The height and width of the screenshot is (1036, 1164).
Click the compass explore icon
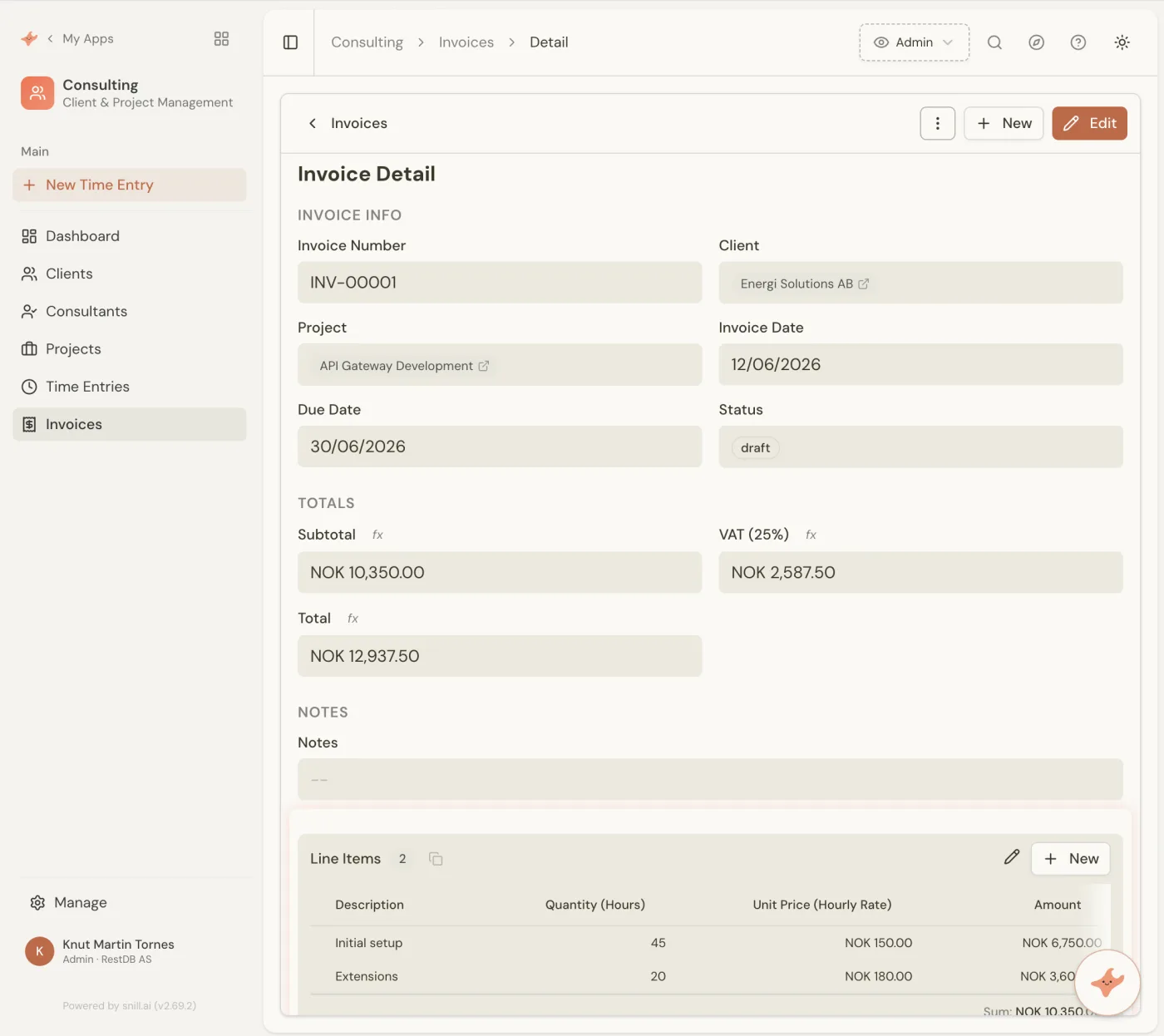1036,42
